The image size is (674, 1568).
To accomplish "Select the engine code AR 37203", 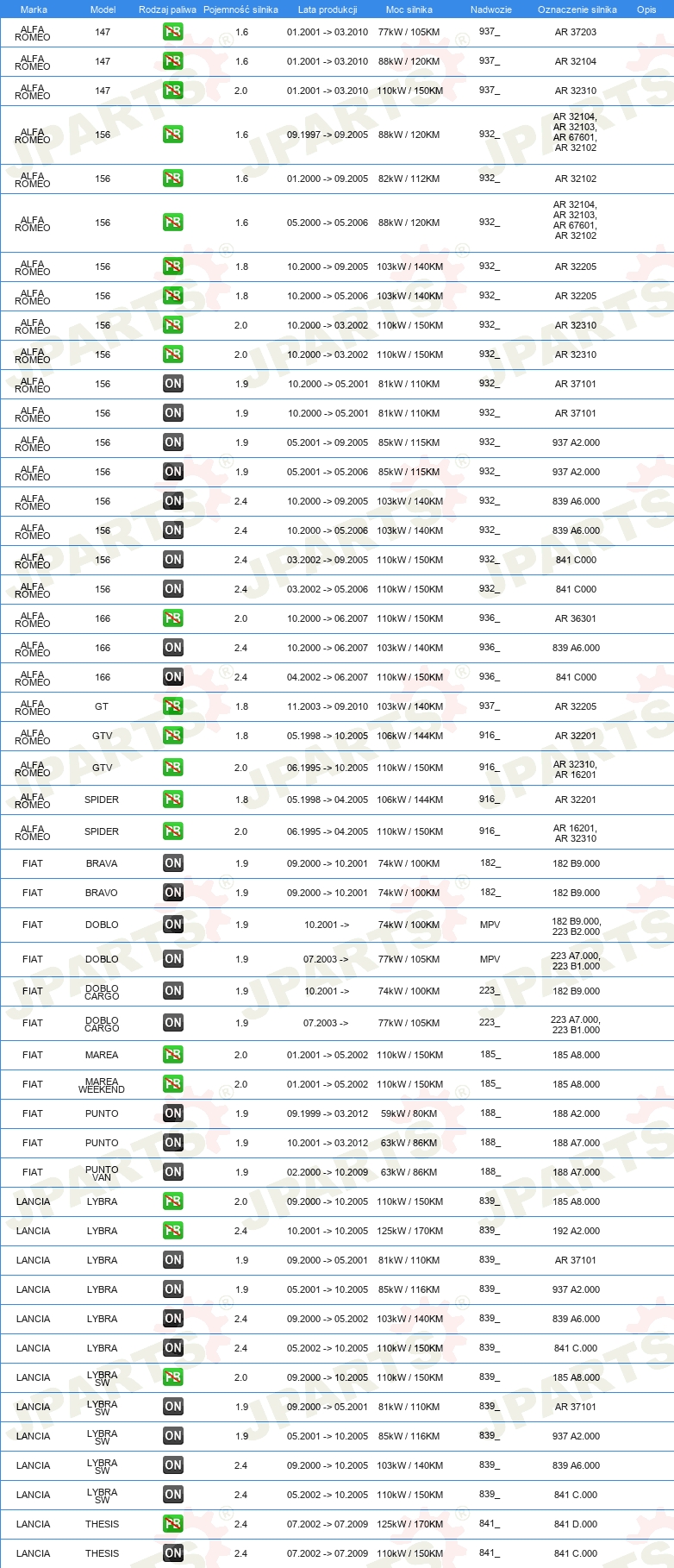I will tap(576, 32).
